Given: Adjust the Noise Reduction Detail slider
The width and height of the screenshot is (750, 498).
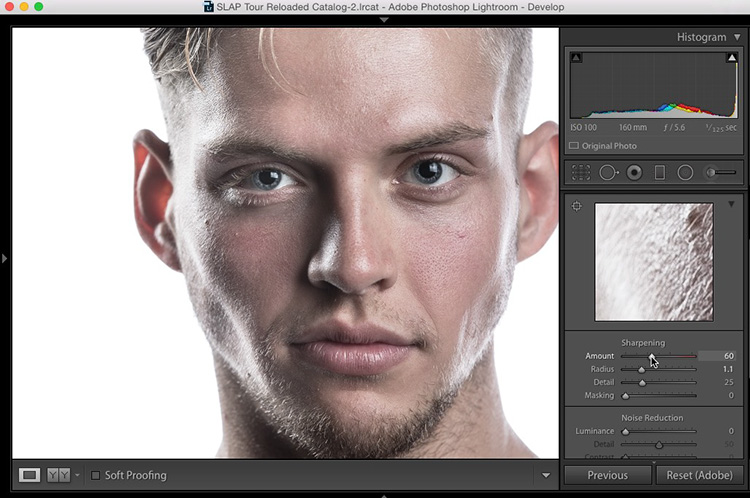Looking at the screenshot, I should click(x=659, y=444).
